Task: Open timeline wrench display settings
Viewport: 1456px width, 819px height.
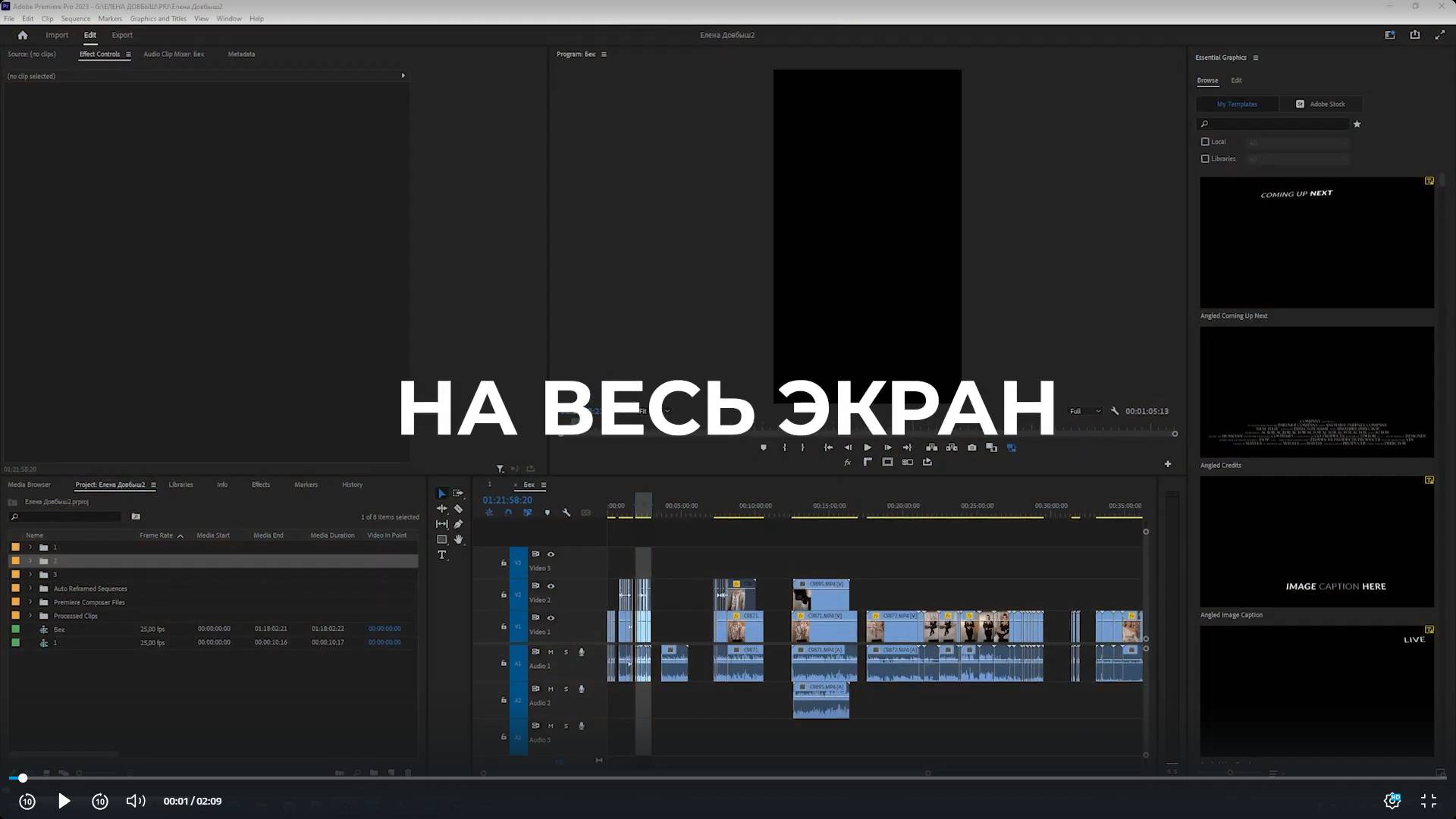Action: 566,513
